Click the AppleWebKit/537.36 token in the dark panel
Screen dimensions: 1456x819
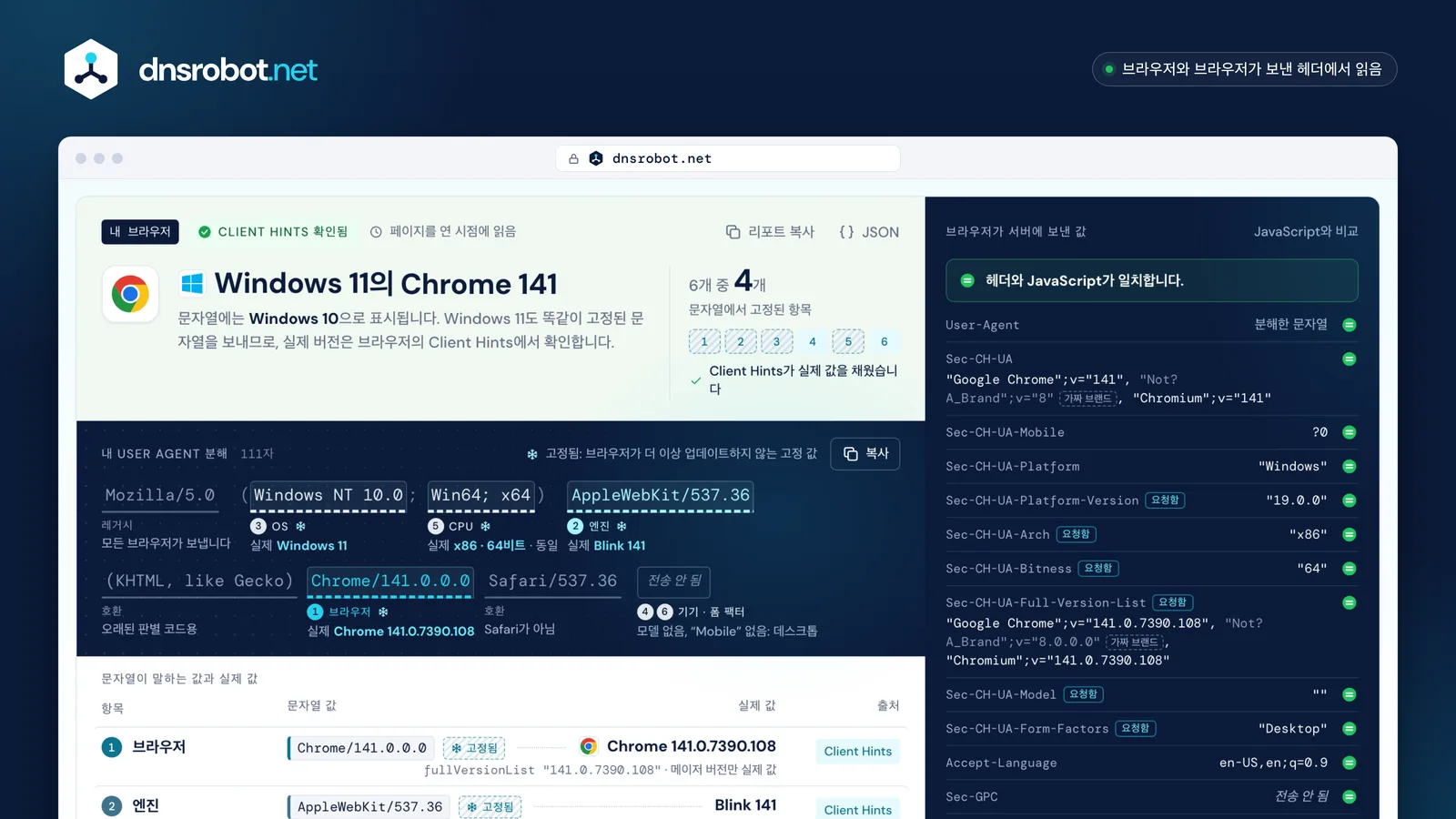click(661, 495)
